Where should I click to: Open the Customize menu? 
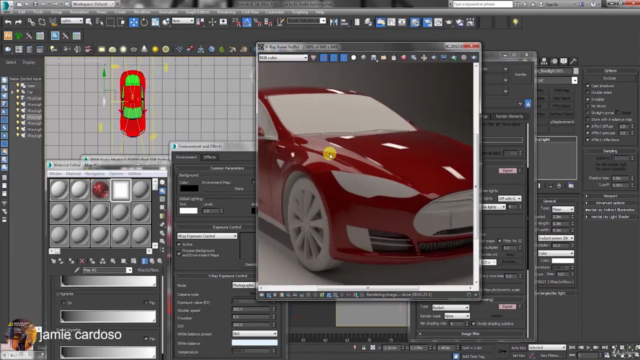[274, 12]
